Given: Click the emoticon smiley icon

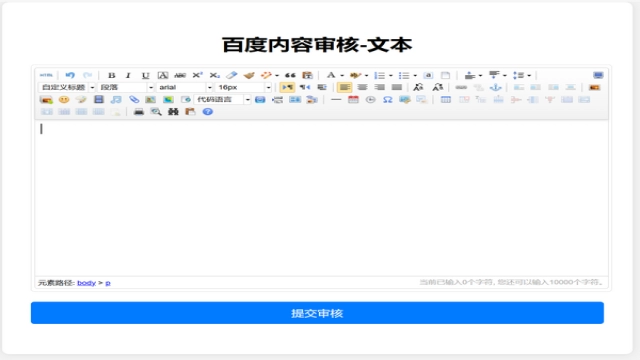Looking at the screenshot, I should point(64,100).
